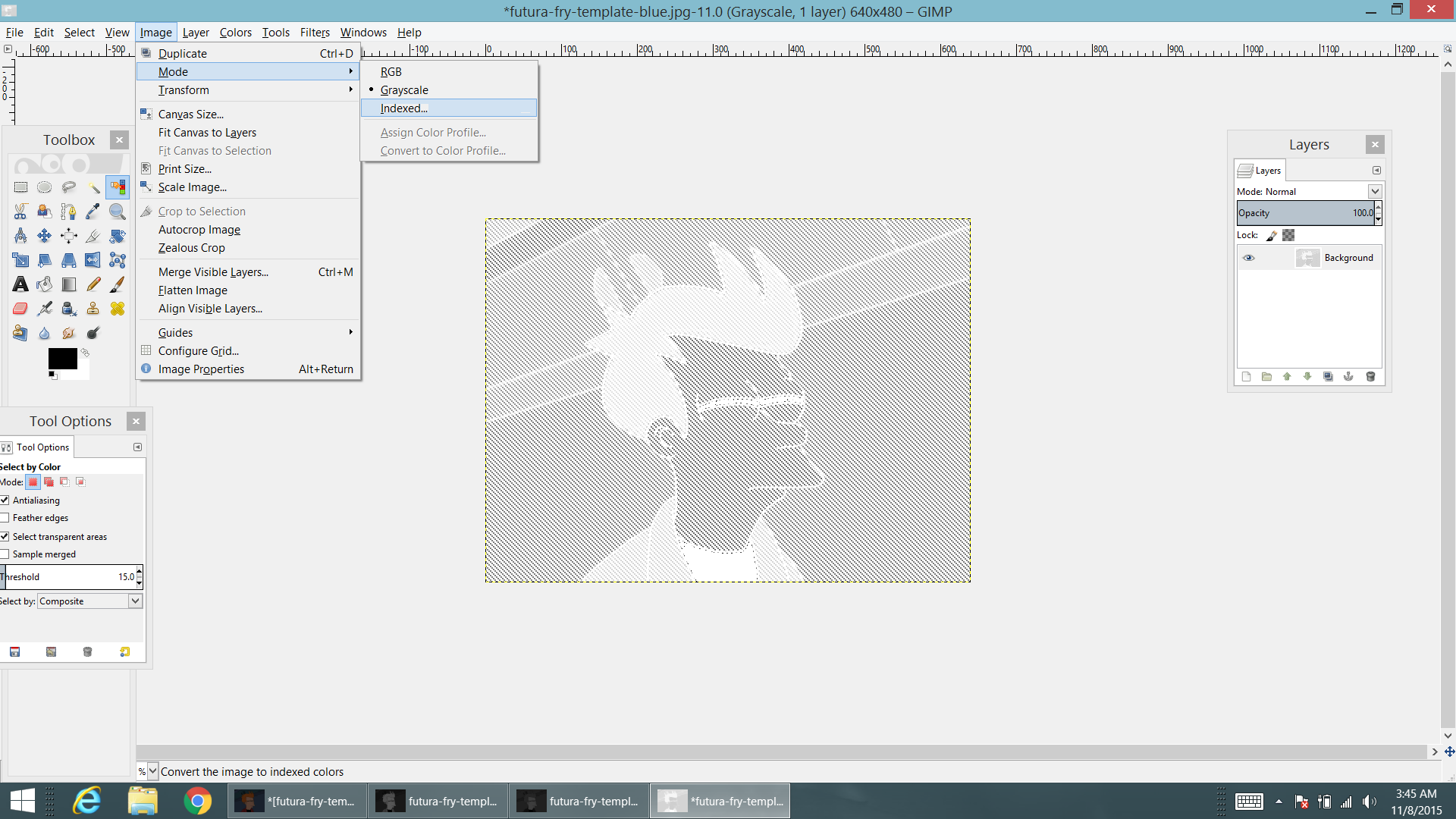Select the Text tool
The width and height of the screenshot is (1456, 819).
pos(20,284)
